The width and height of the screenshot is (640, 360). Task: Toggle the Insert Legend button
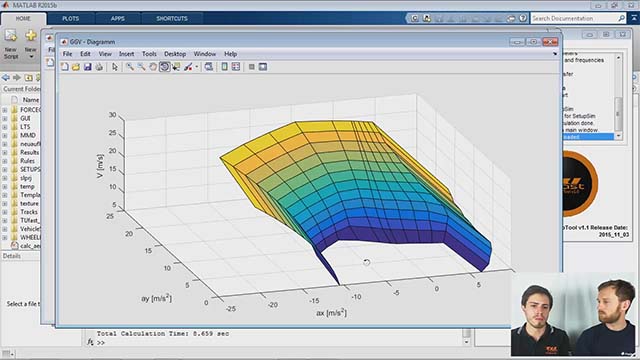tap(236, 67)
